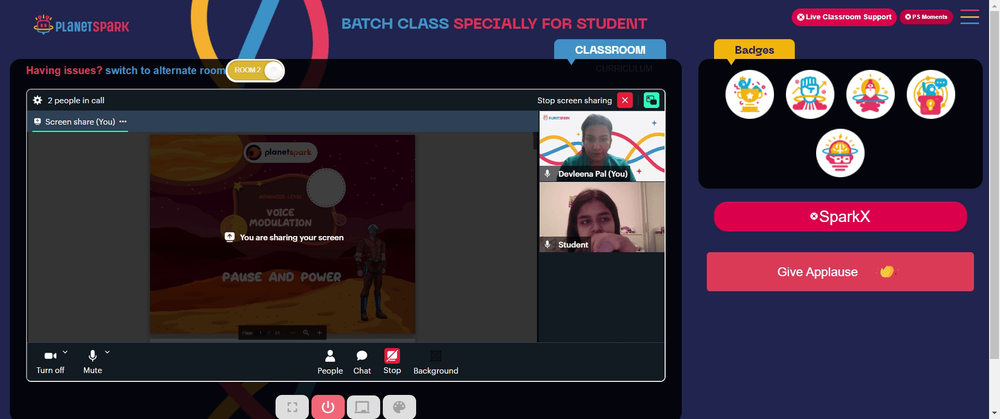Select the brain lightbulb badge
The height and width of the screenshot is (419, 1000).
click(840, 153)
